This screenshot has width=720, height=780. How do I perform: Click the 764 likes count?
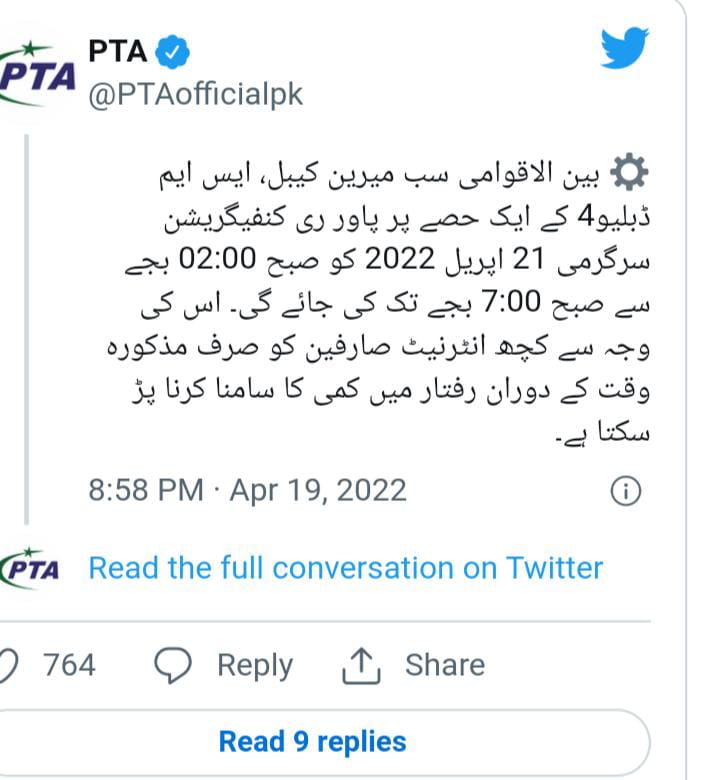pyautogui.click(x=70, y=665)
